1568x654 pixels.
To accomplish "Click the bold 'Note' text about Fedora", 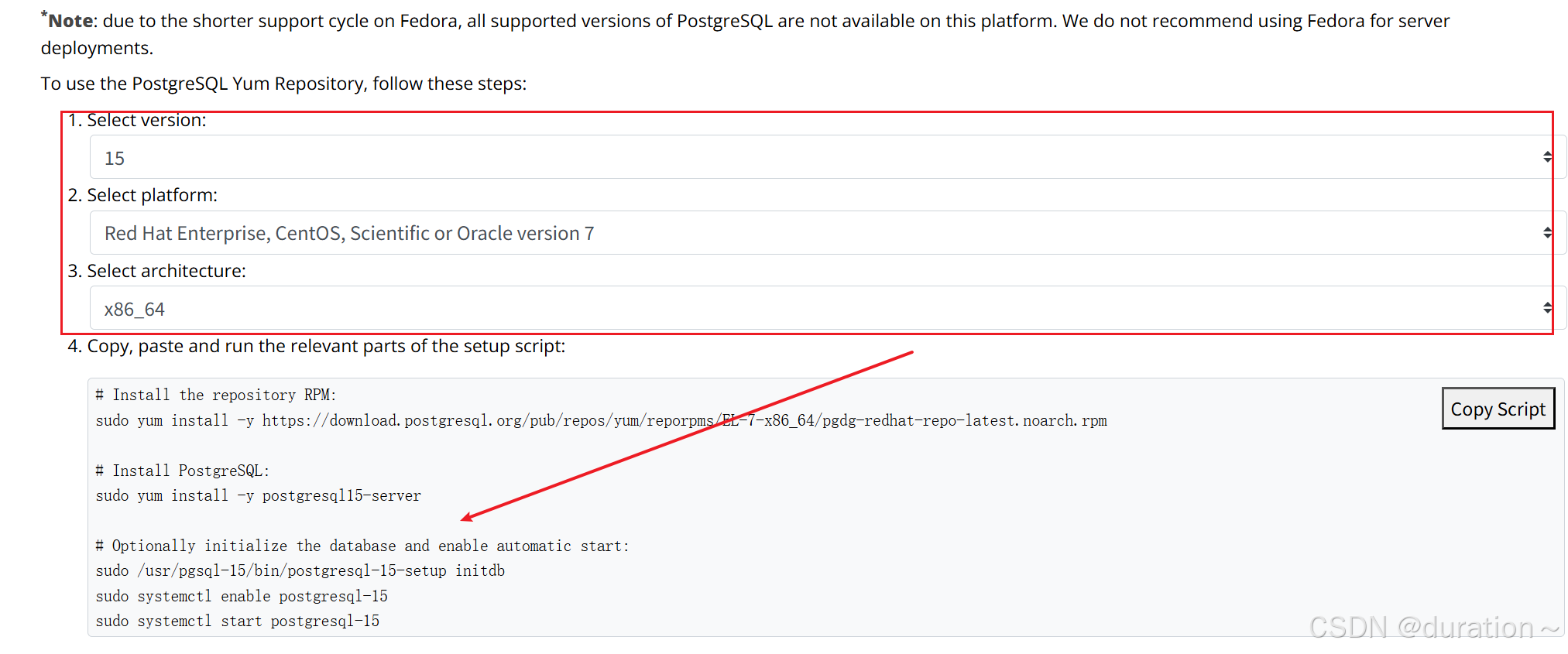I will 70,21.
